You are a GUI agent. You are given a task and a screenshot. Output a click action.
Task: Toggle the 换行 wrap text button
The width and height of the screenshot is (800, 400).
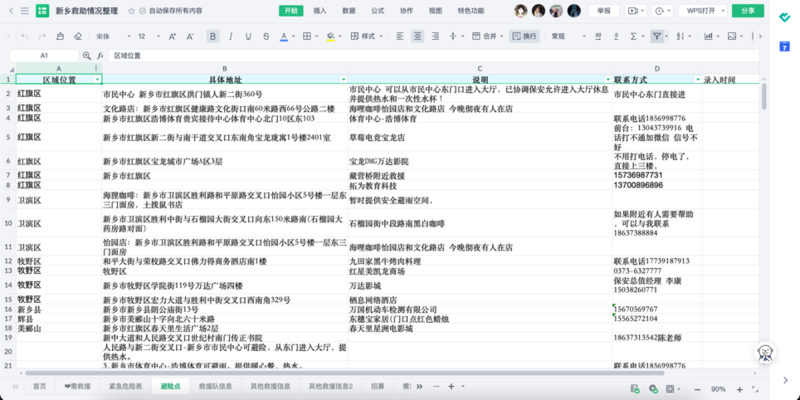525,36
